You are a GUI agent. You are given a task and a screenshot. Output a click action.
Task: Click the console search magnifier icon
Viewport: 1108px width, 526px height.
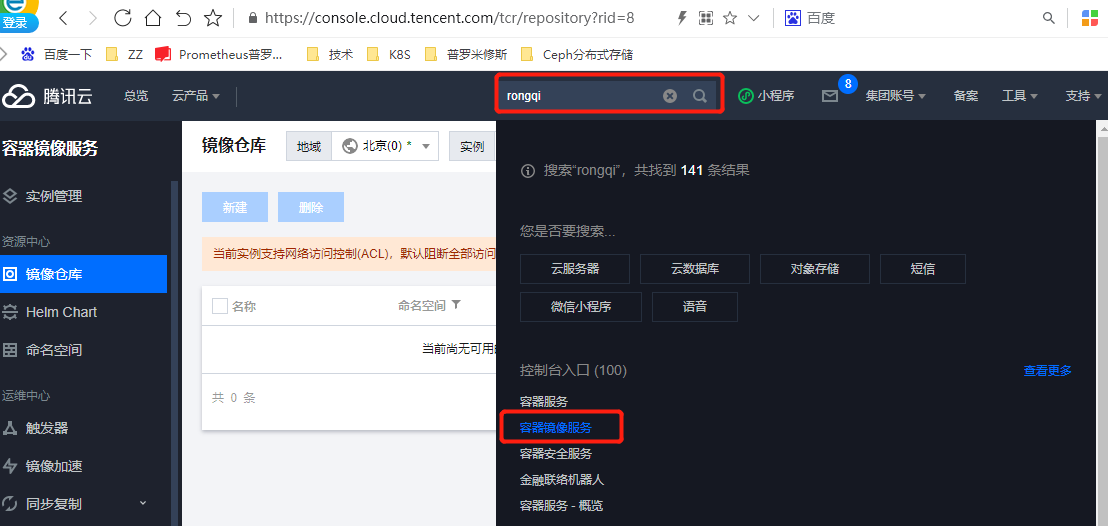(700, 96)
